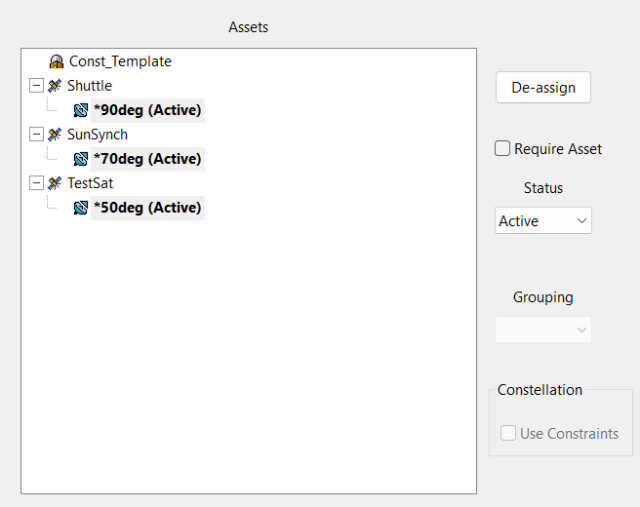This screenshot has width=640, height=507.
Task: Click the Const_Template constellation icon
Action: pyautogui.click(x=57, y=62)
